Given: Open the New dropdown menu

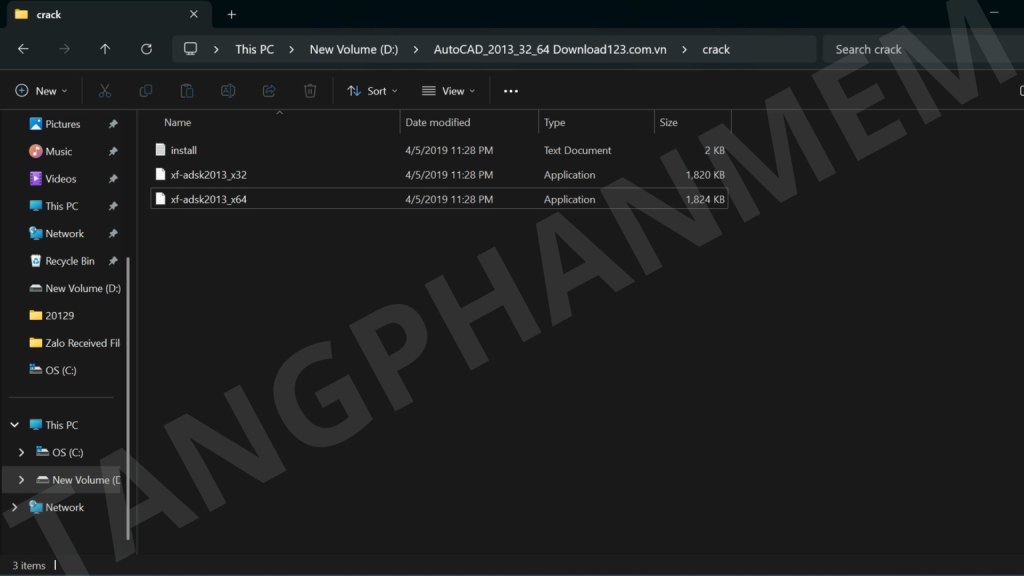Looking at the screenshot, I should tap(42, 91).
